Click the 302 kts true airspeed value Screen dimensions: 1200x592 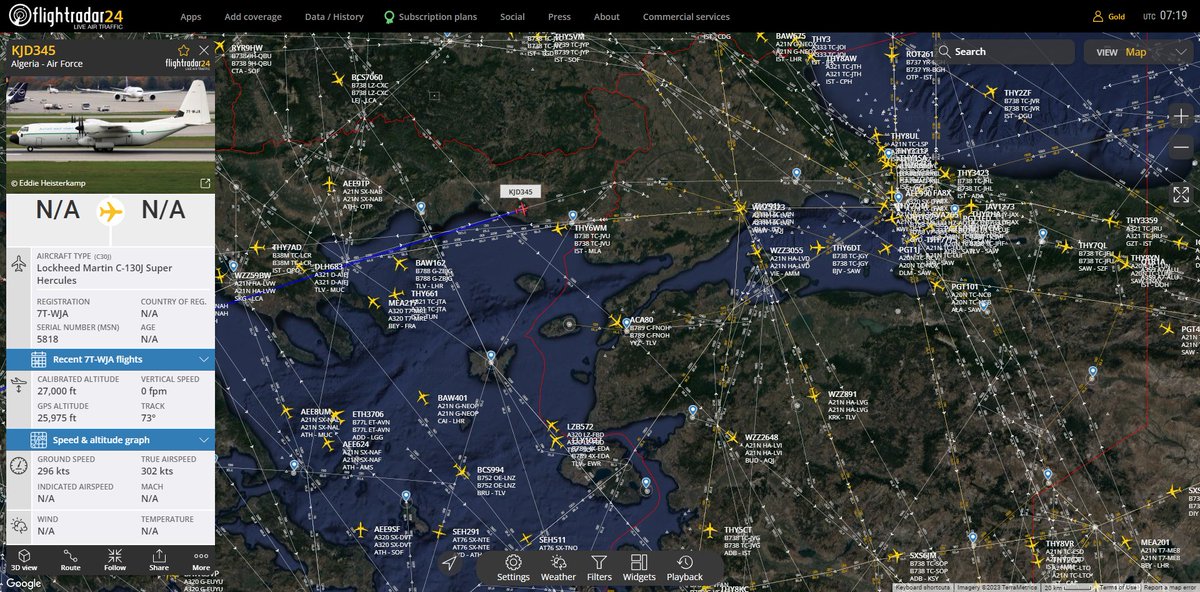[x=159, y=470]
